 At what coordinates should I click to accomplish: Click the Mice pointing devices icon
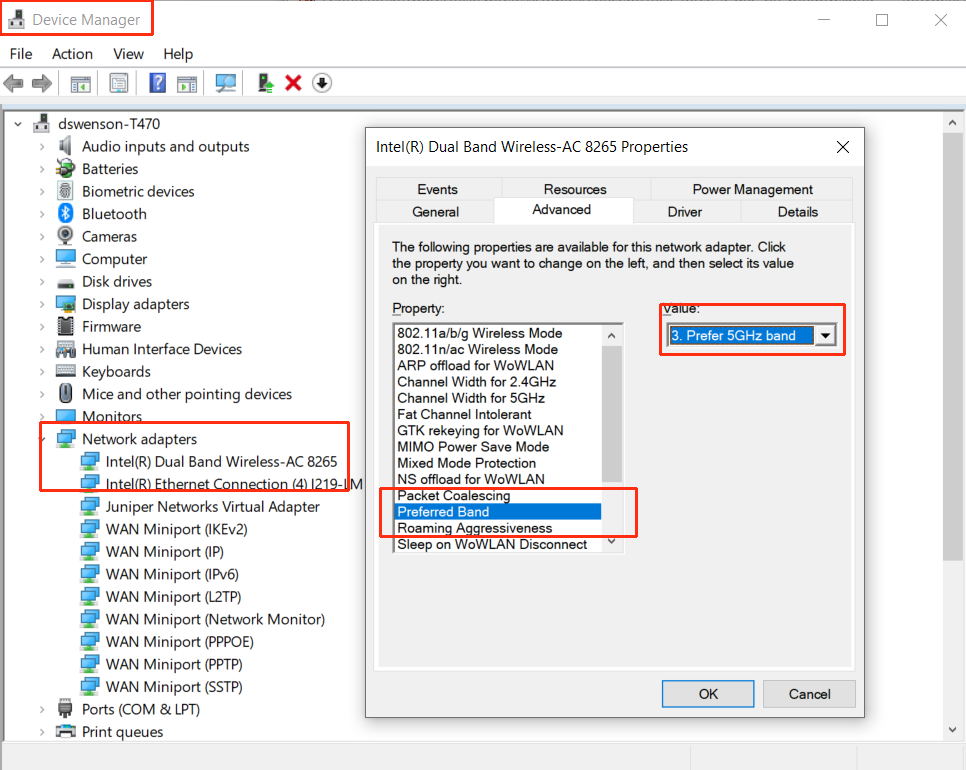pyautogui.click(x=65, y=394)
